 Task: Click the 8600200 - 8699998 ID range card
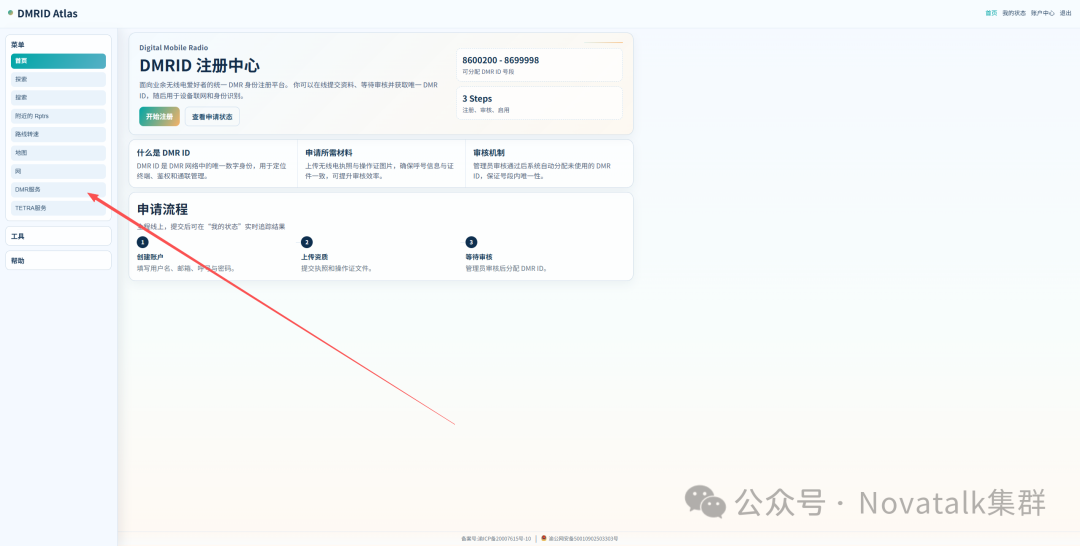(539, 65)
